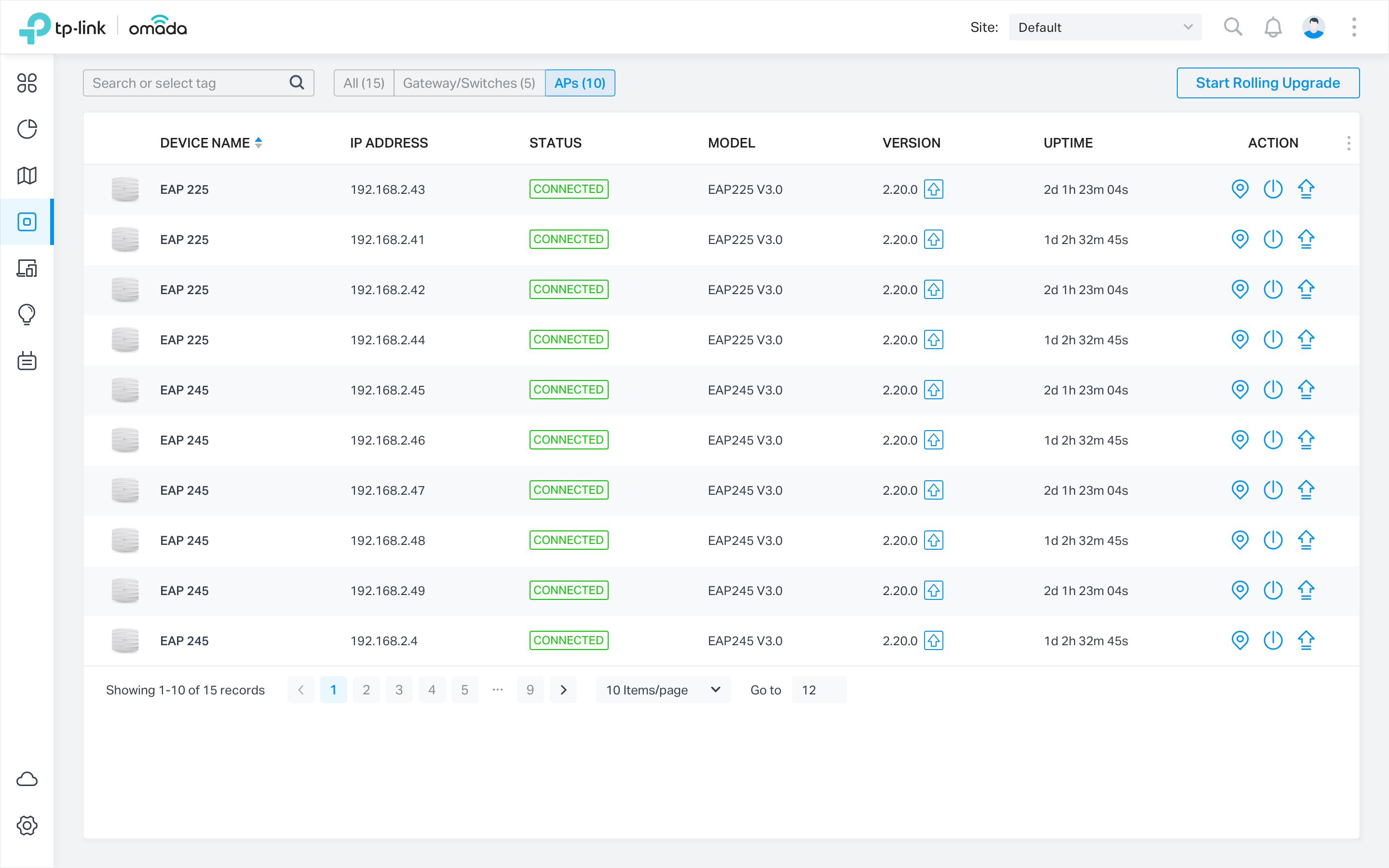
Task: Open the 10 Items/page dropdown
Action: pos(663,690)
